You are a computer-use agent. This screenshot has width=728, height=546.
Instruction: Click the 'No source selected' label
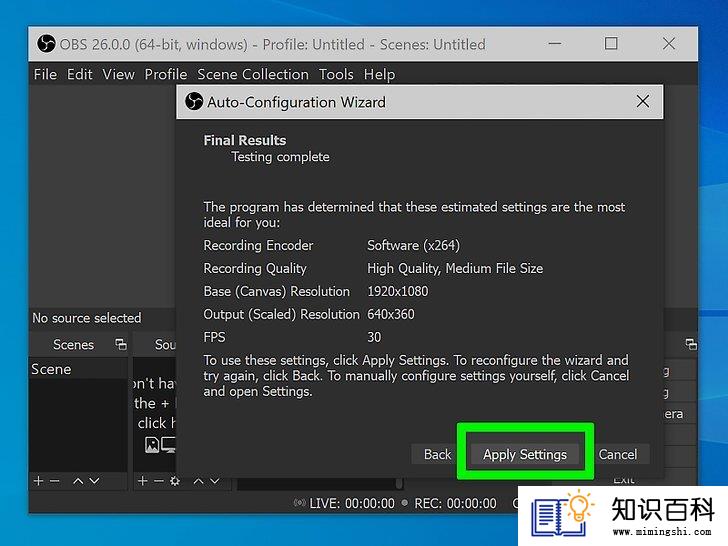87,318
